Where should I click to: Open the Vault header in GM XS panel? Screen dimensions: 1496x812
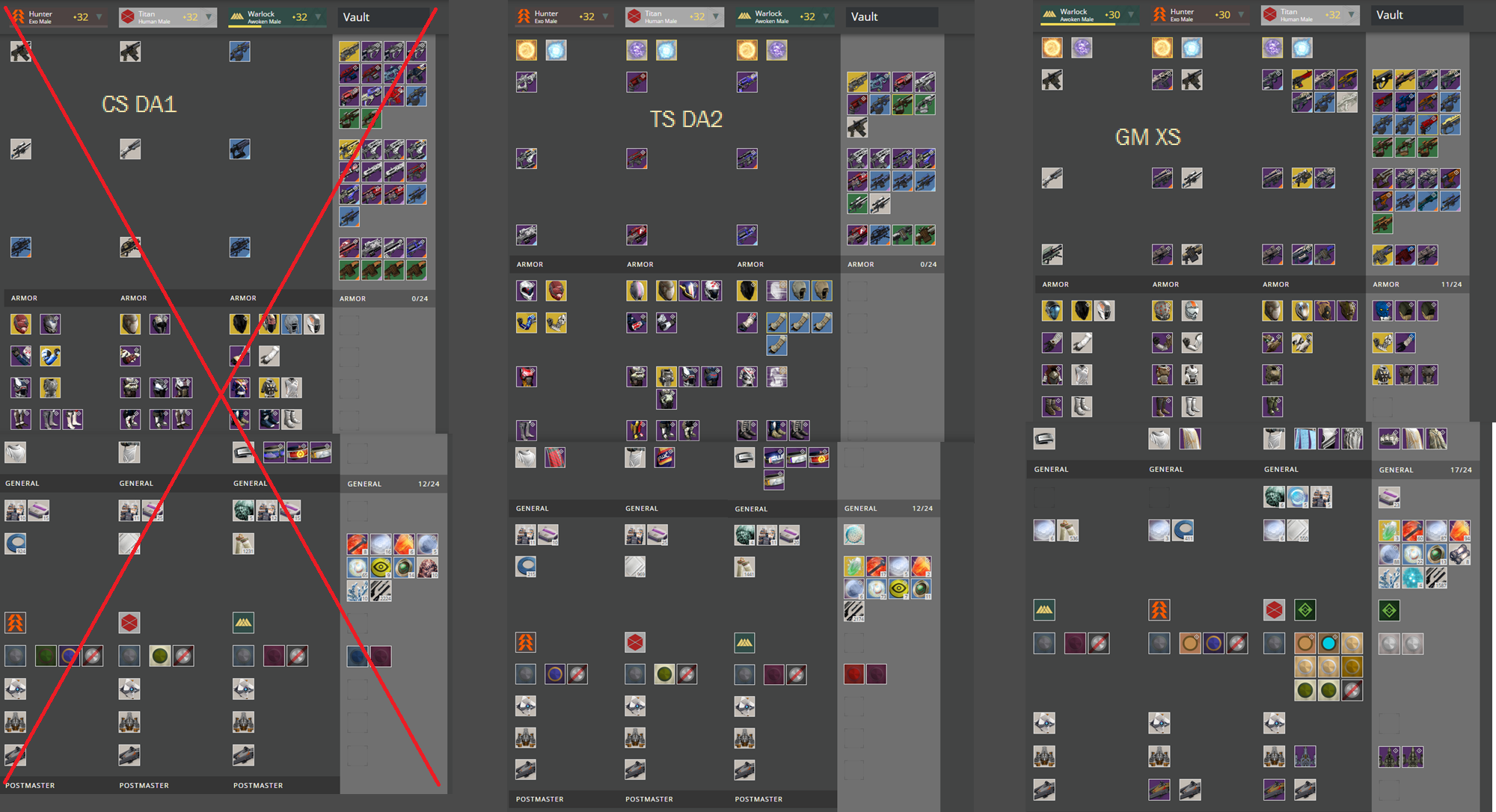[1417, 15]
